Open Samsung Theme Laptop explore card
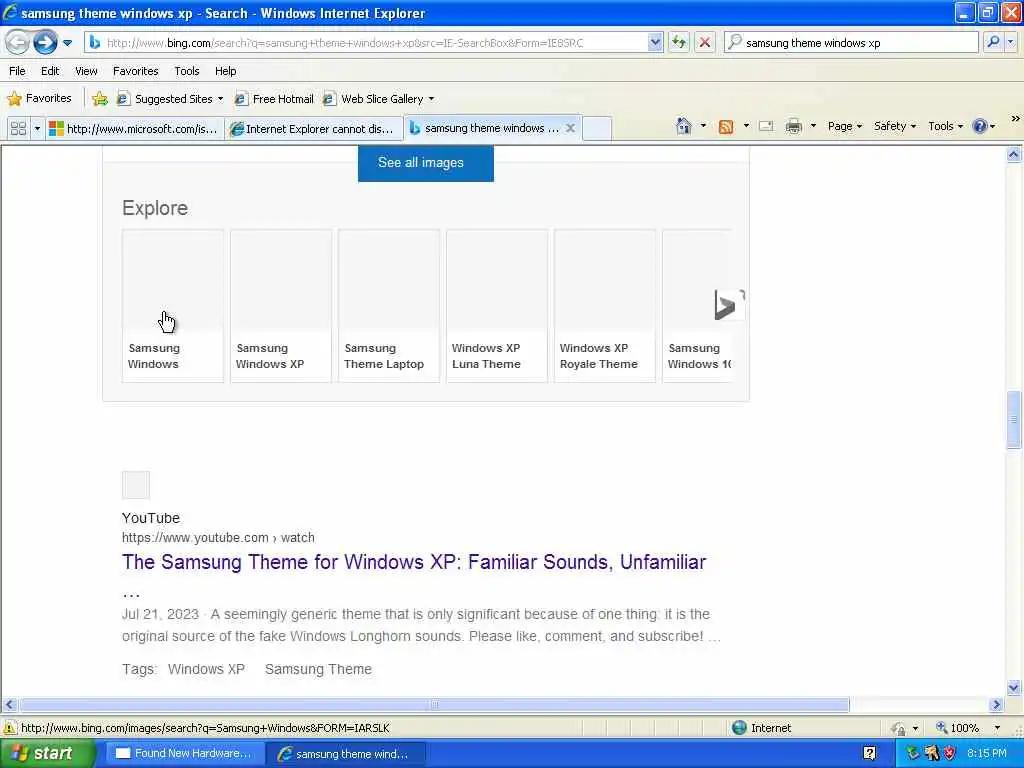Screen dimensions: 1024x768 coord(389,306)
